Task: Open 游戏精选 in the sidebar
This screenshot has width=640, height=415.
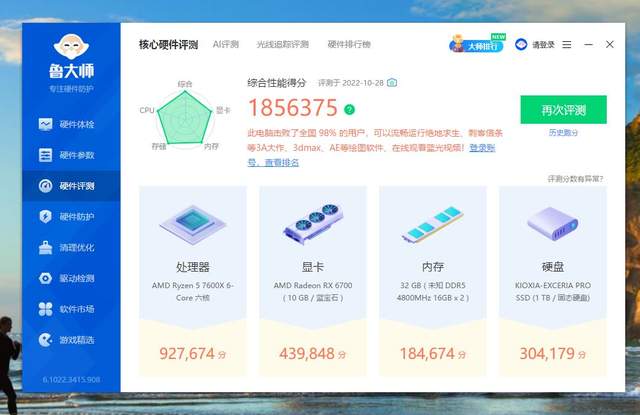Action: [x=71, y=340]
